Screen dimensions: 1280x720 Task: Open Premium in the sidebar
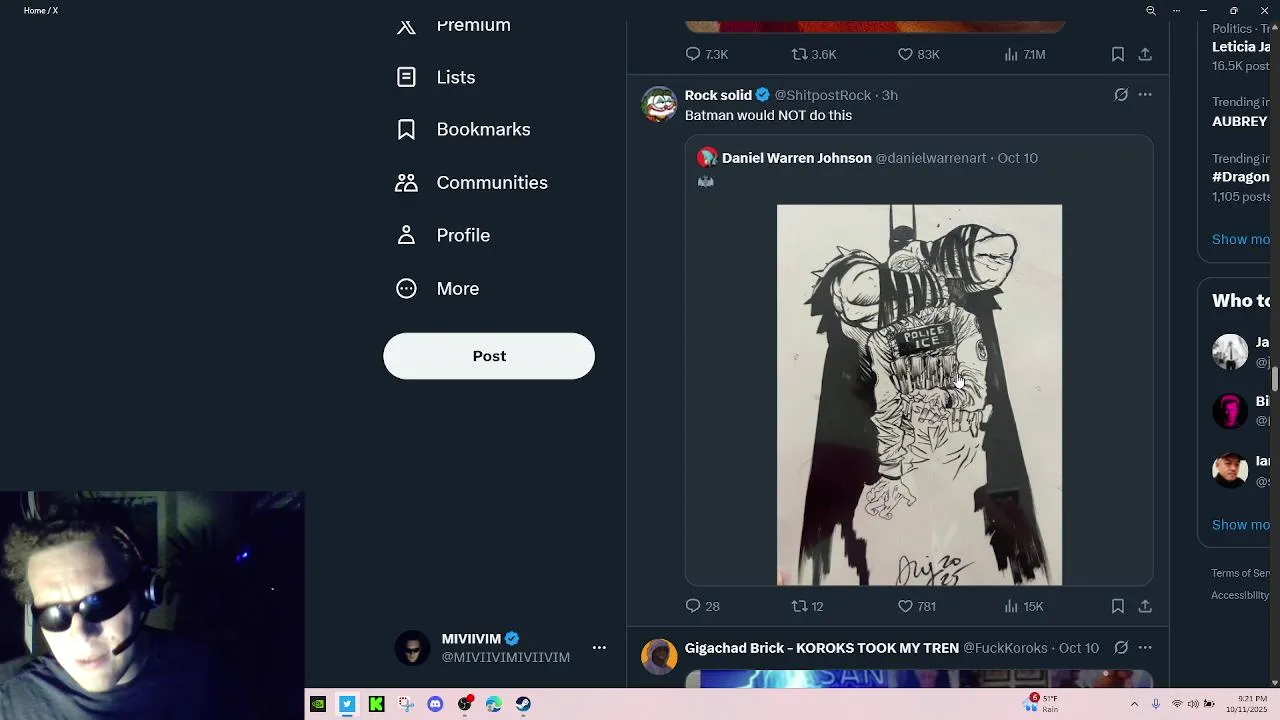pyautogui.click(x=453, y=26)
